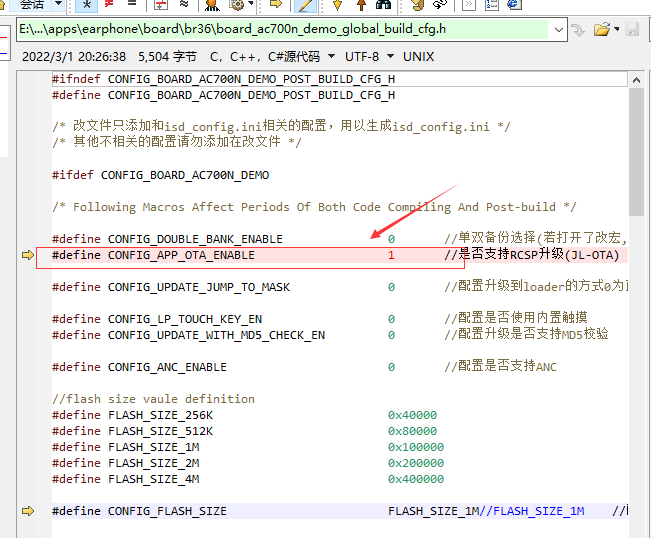651x538 pixels.
Task: Click CONFIG_UPDATE_WITH_MD5_CHECK_EN in the code
Action: pos(216,335)
